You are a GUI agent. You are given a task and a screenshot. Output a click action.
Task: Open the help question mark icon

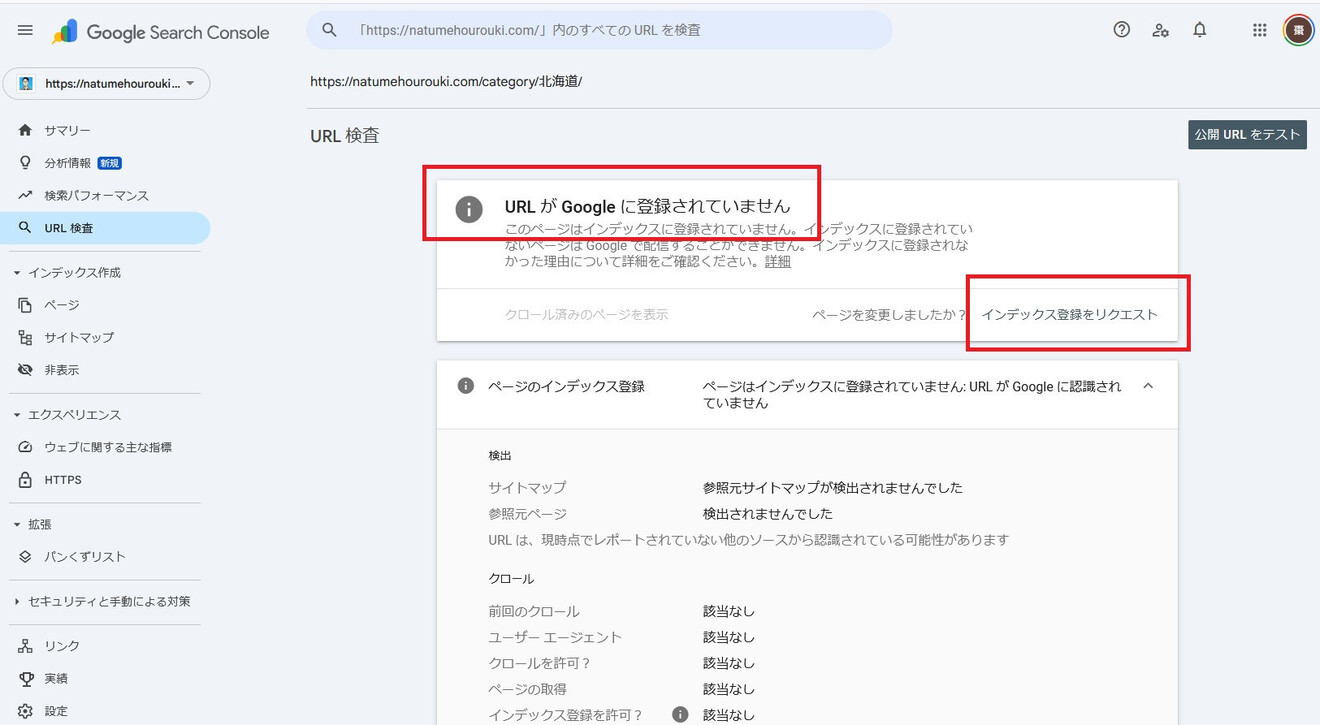pyautogui.click(x=1122, y=30)
